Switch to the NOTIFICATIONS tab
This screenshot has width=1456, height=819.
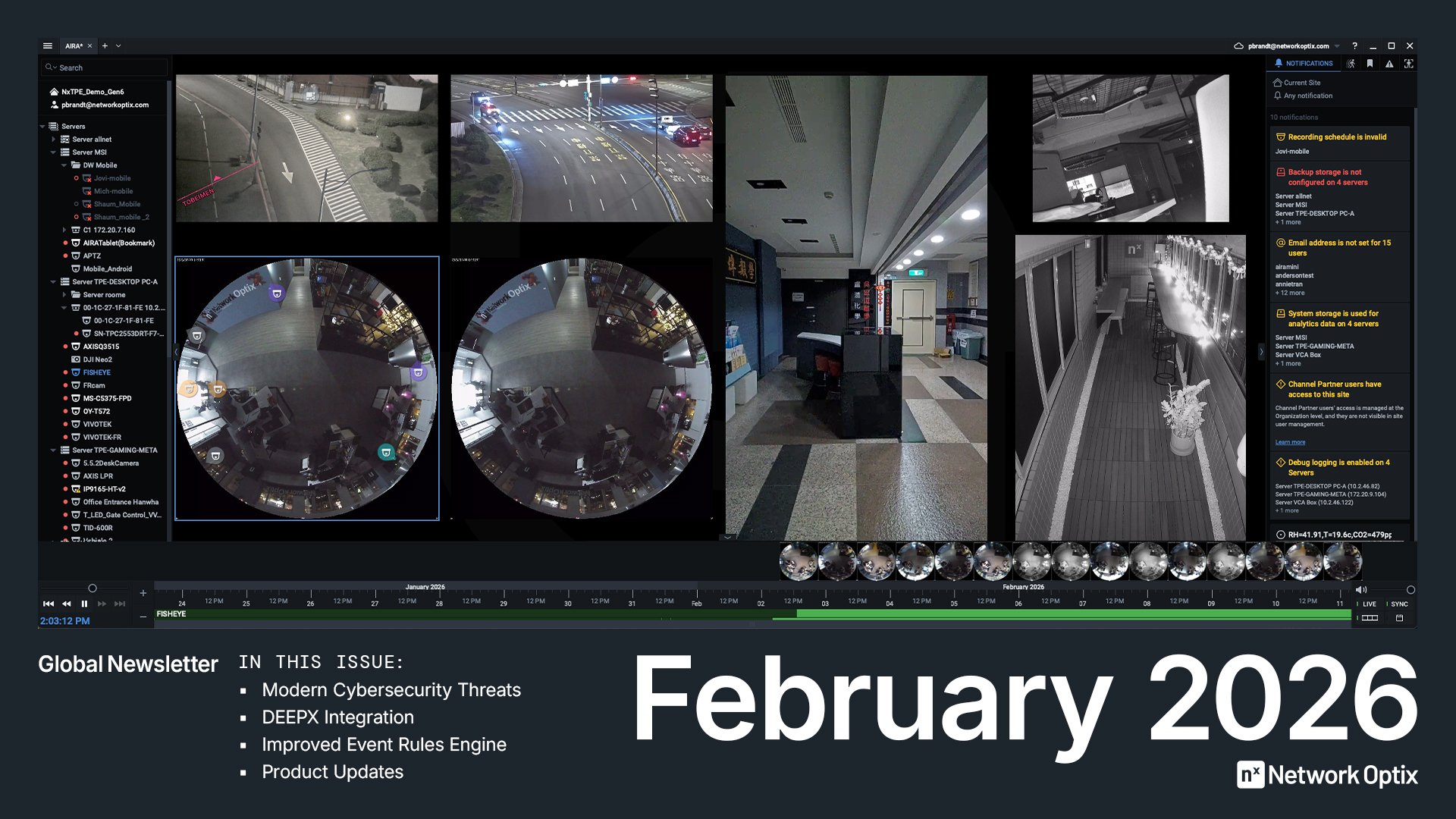[x=1304, y=63]
